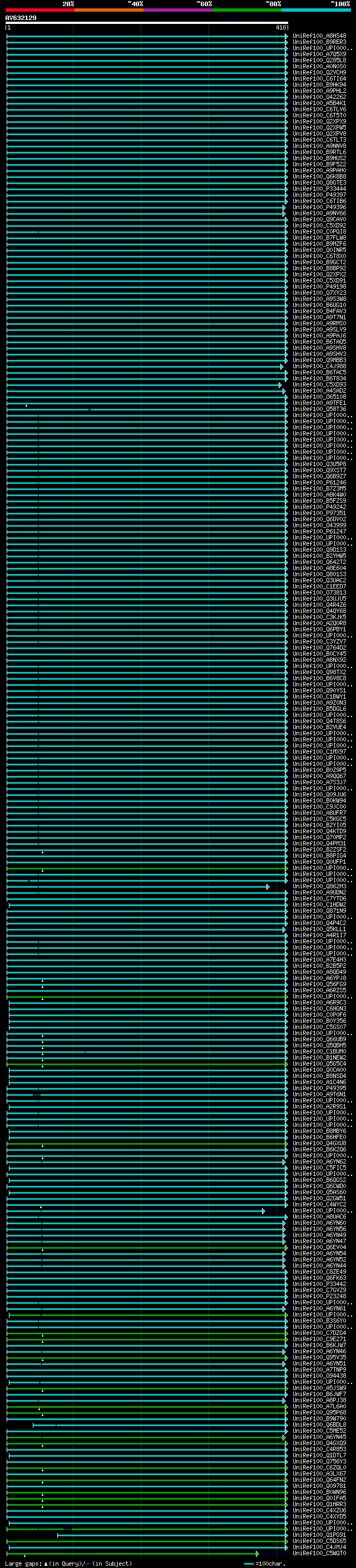Click the arrowhead on the UniRef100_C5XD93 bar
Viewport: 356px width, 1568px height.
tap(280, 385)
